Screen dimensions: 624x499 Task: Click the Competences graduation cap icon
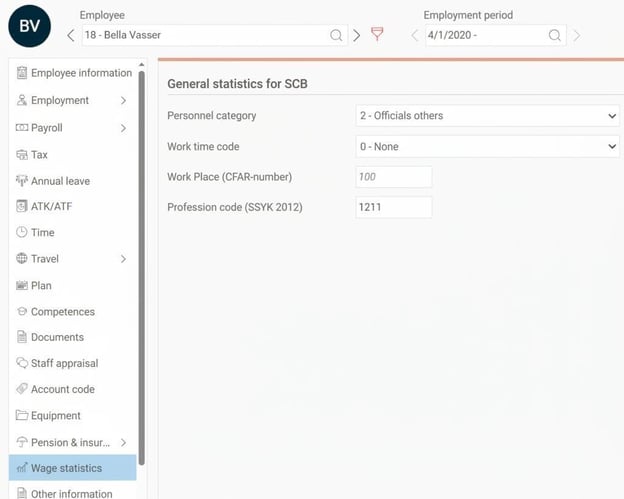tap(22, 312)
